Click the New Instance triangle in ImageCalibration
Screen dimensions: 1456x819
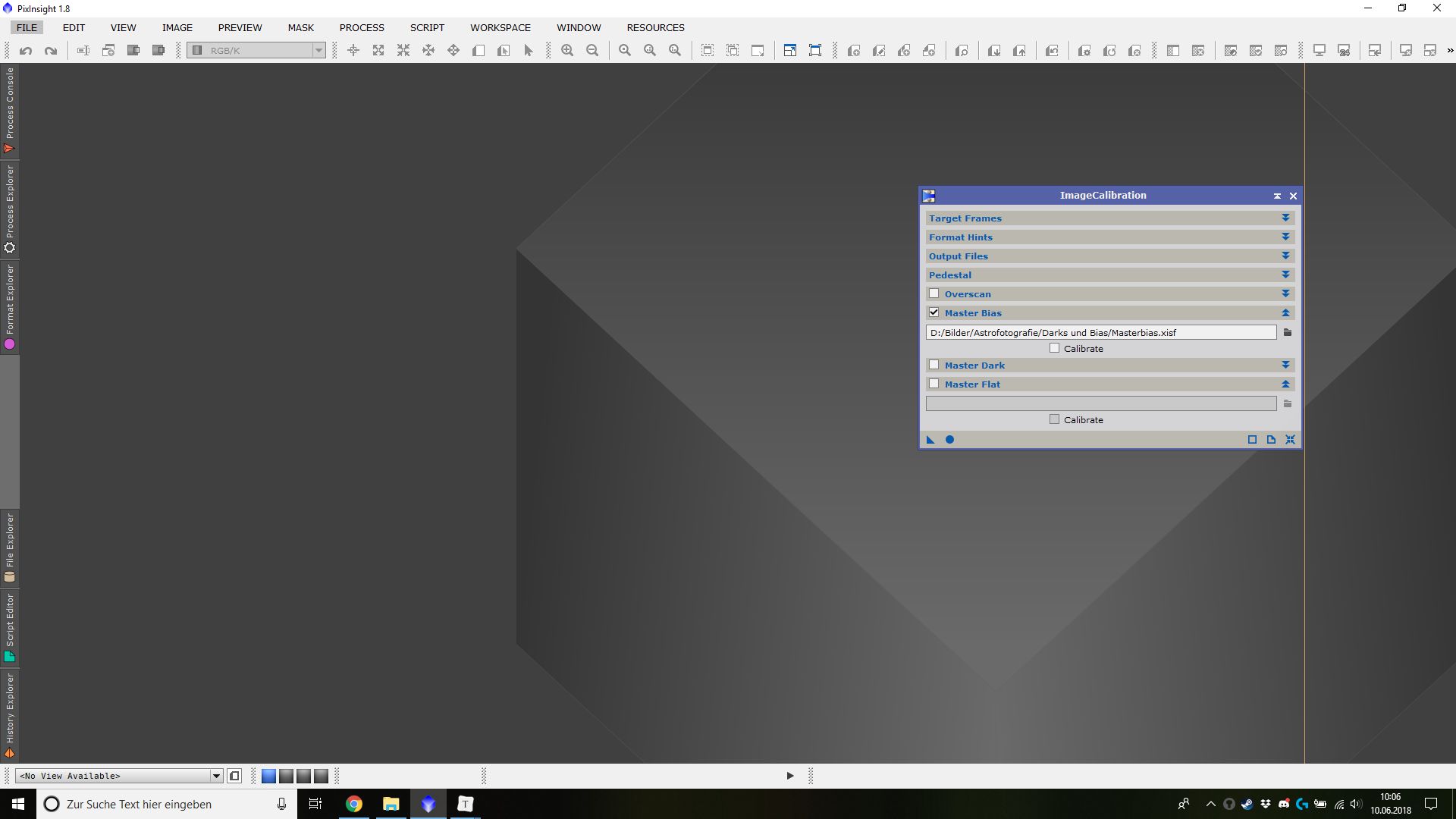tap(930, 440)
